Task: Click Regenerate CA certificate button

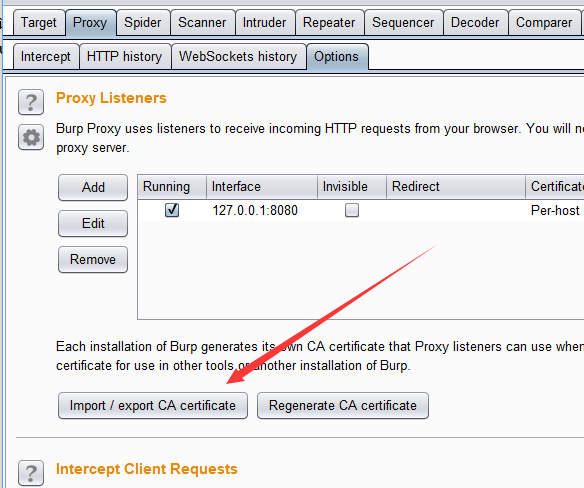Action: (x=343, y=405)
